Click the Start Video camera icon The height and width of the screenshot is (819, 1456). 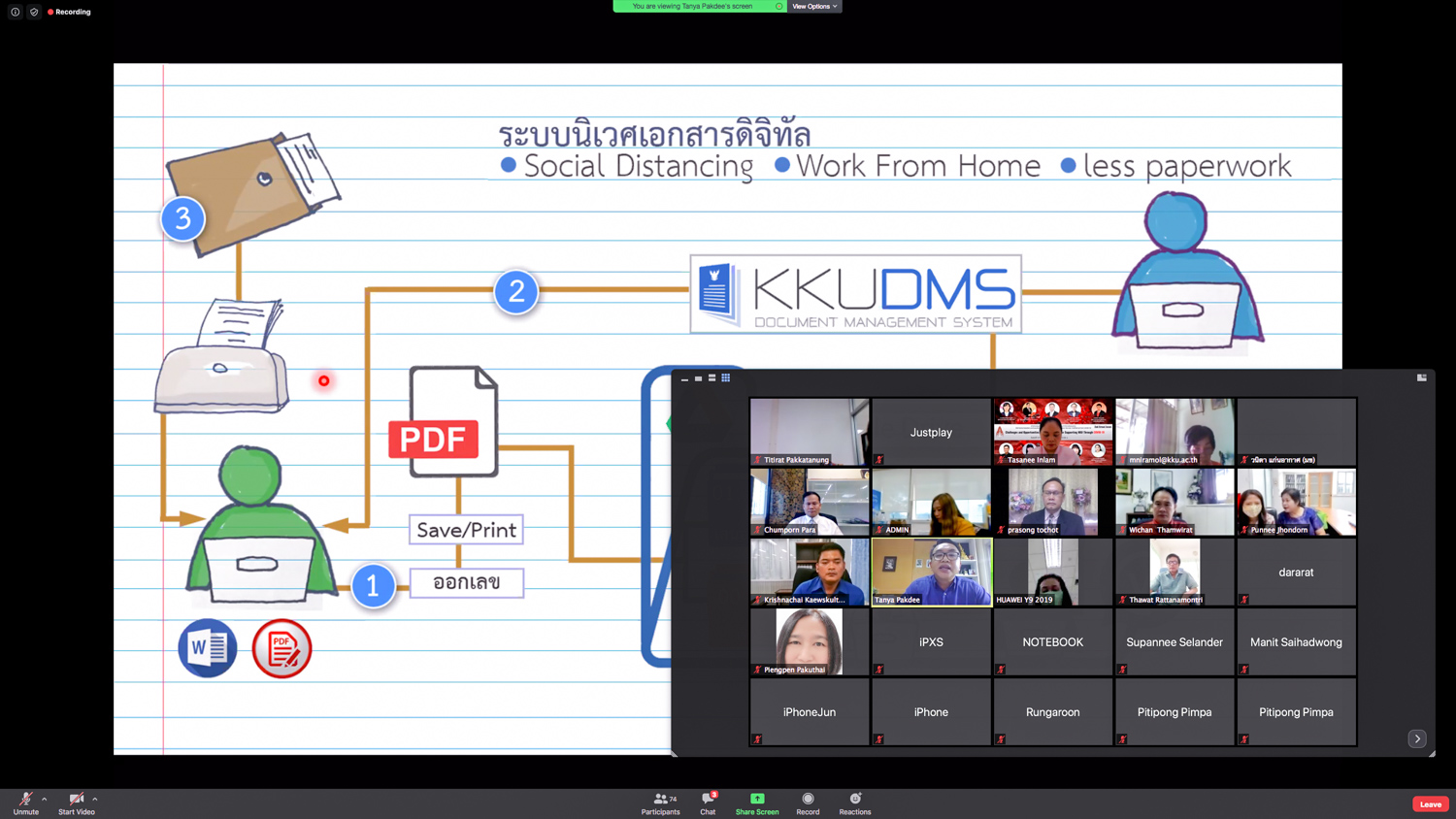[76, 800]
